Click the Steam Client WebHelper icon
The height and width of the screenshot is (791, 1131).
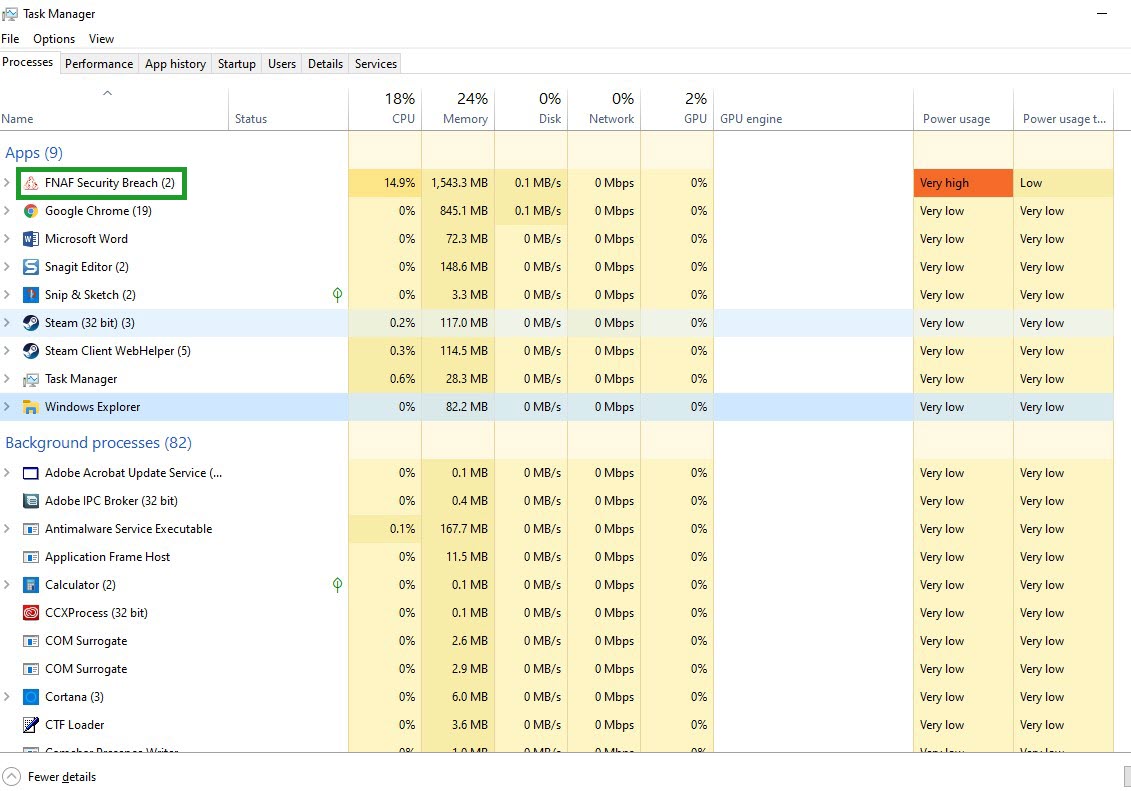click(30, 351)
